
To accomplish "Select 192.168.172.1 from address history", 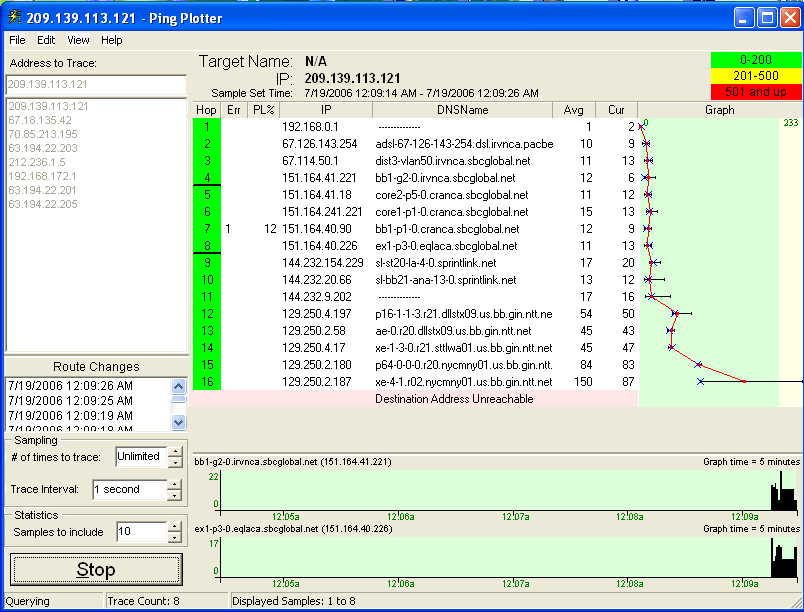I will (x=42, y=176).
